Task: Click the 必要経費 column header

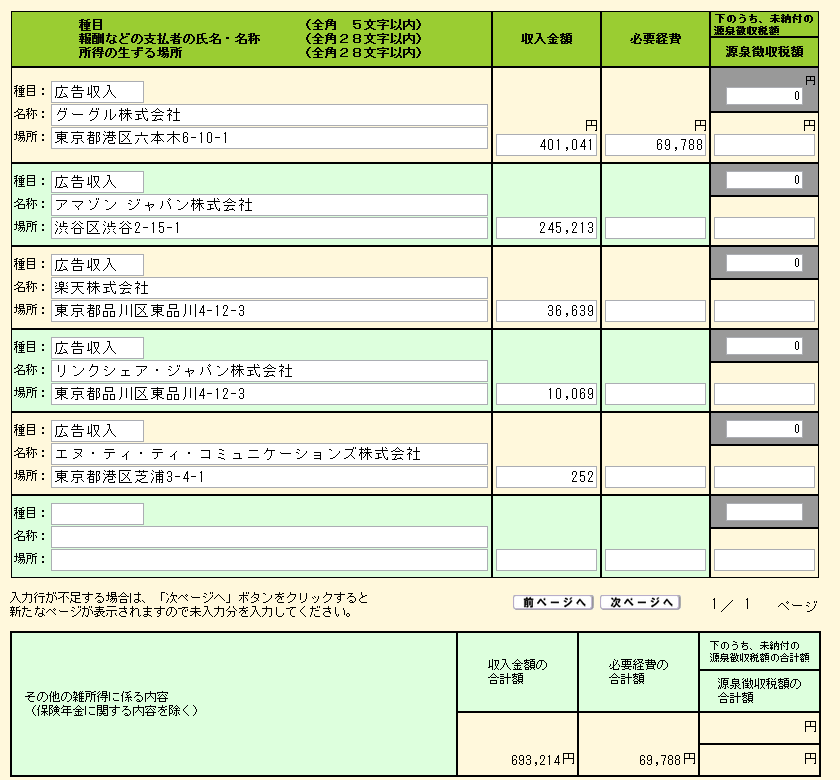Action: point(655,39)
